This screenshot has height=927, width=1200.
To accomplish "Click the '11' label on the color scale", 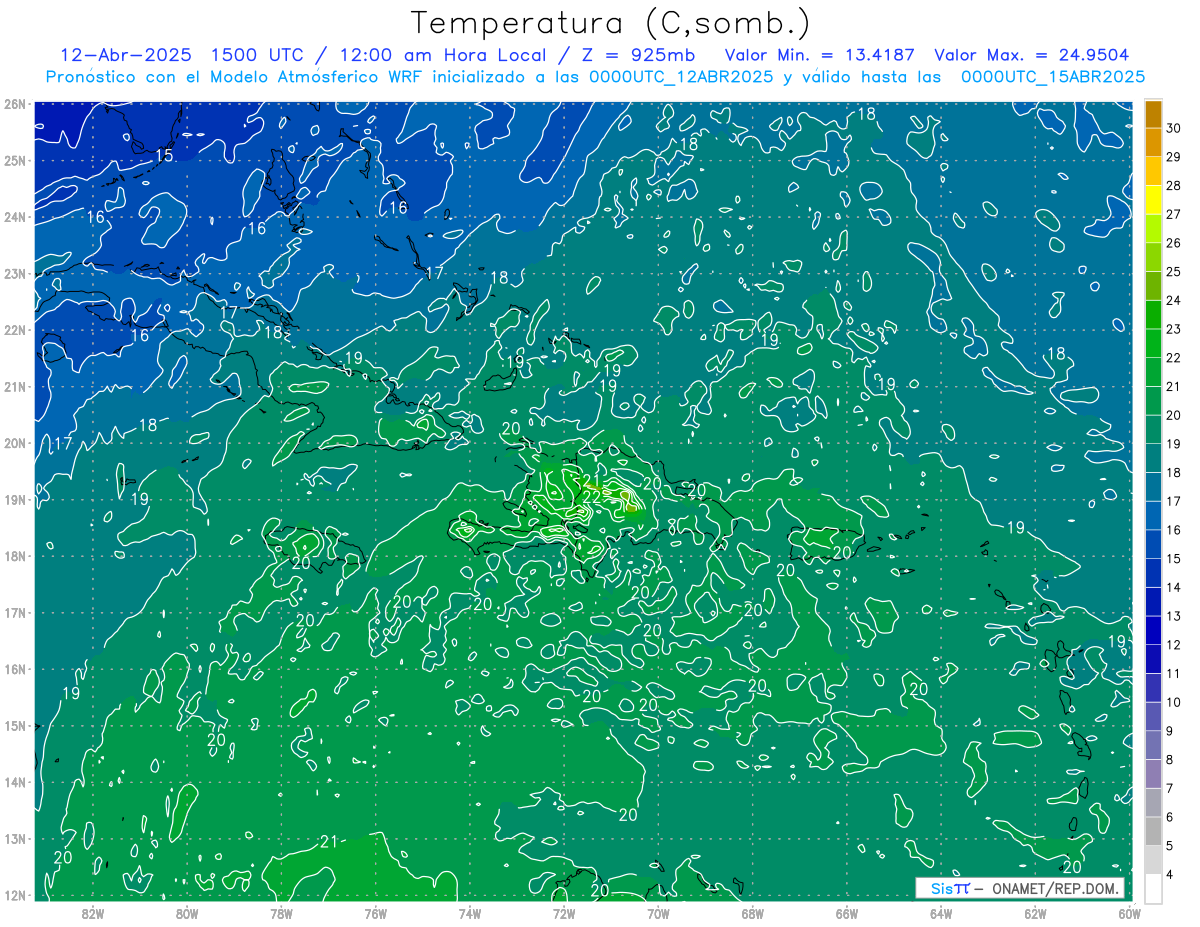I will pyautogui.click(x=1174, y=673).
